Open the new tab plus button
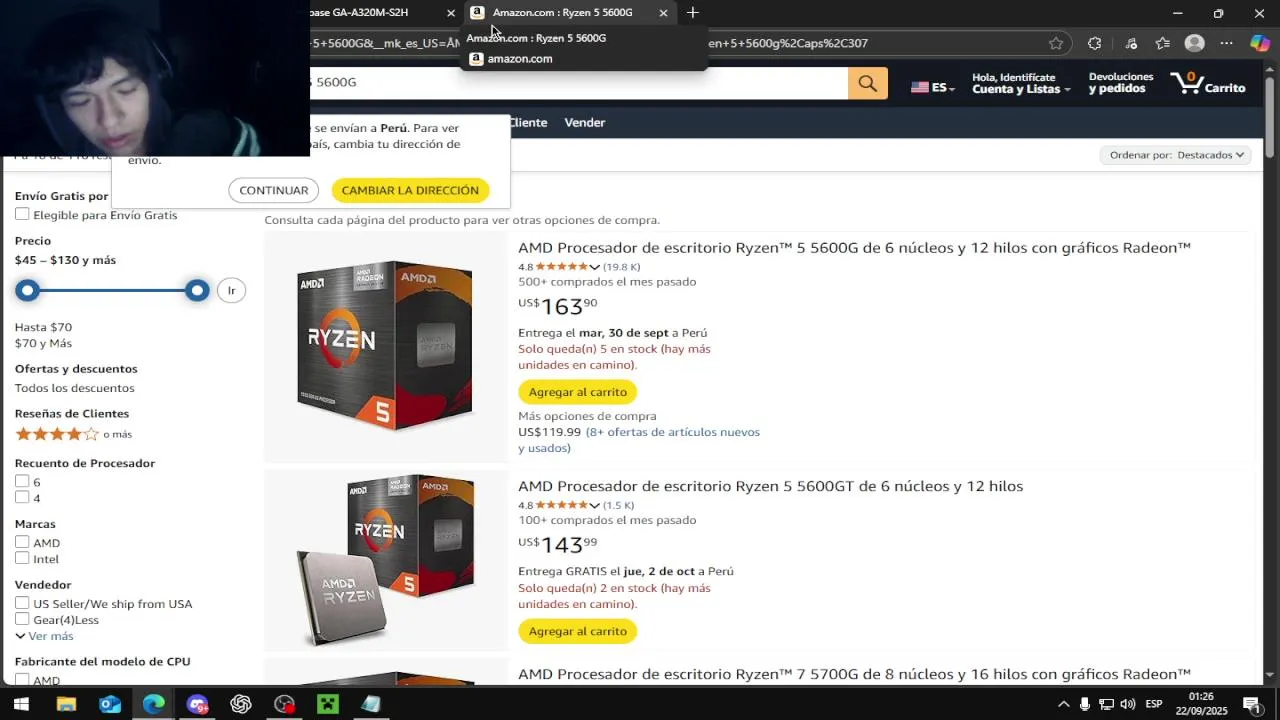The width and height of the screenshot is (1280, 720). (x=692, y=13)
